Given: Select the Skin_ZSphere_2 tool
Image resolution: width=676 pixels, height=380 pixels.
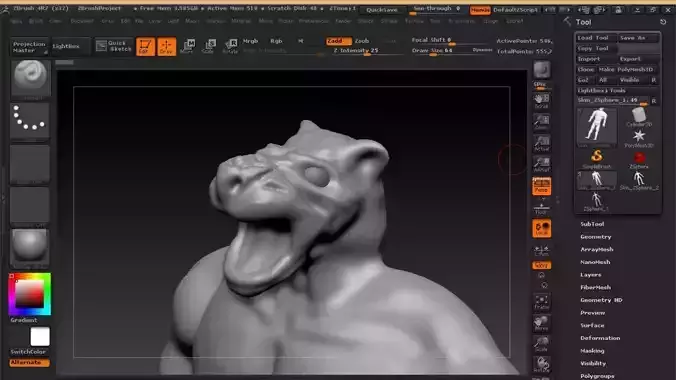Looking at the screenshot, I should click(x=638, y=180).
